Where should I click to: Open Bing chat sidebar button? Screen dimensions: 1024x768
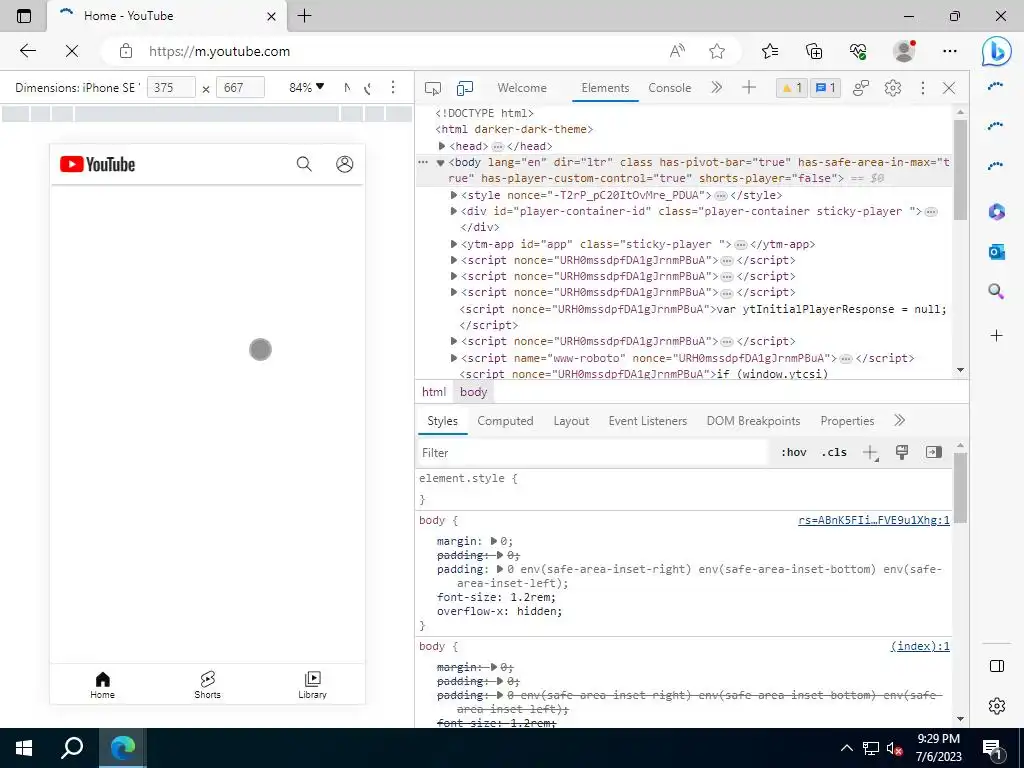[x=997, y=51]
